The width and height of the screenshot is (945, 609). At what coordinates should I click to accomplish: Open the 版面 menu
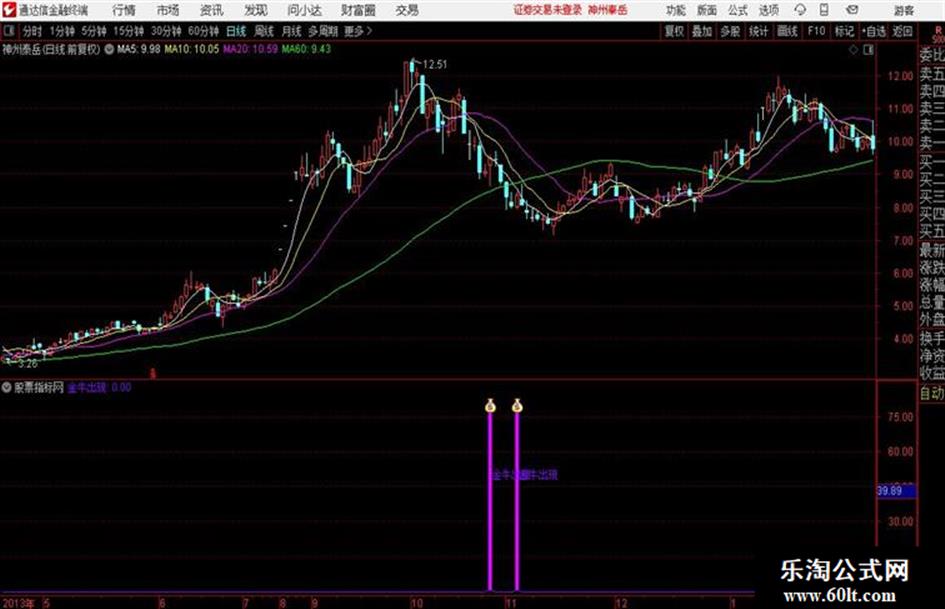pyautogui.click(x=707, y=10)
